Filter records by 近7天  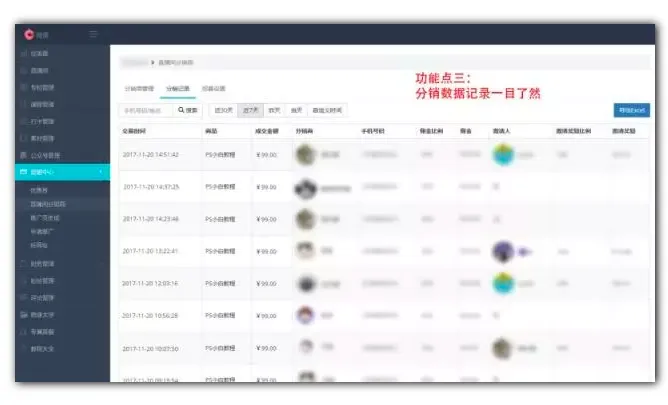point(250,110)
